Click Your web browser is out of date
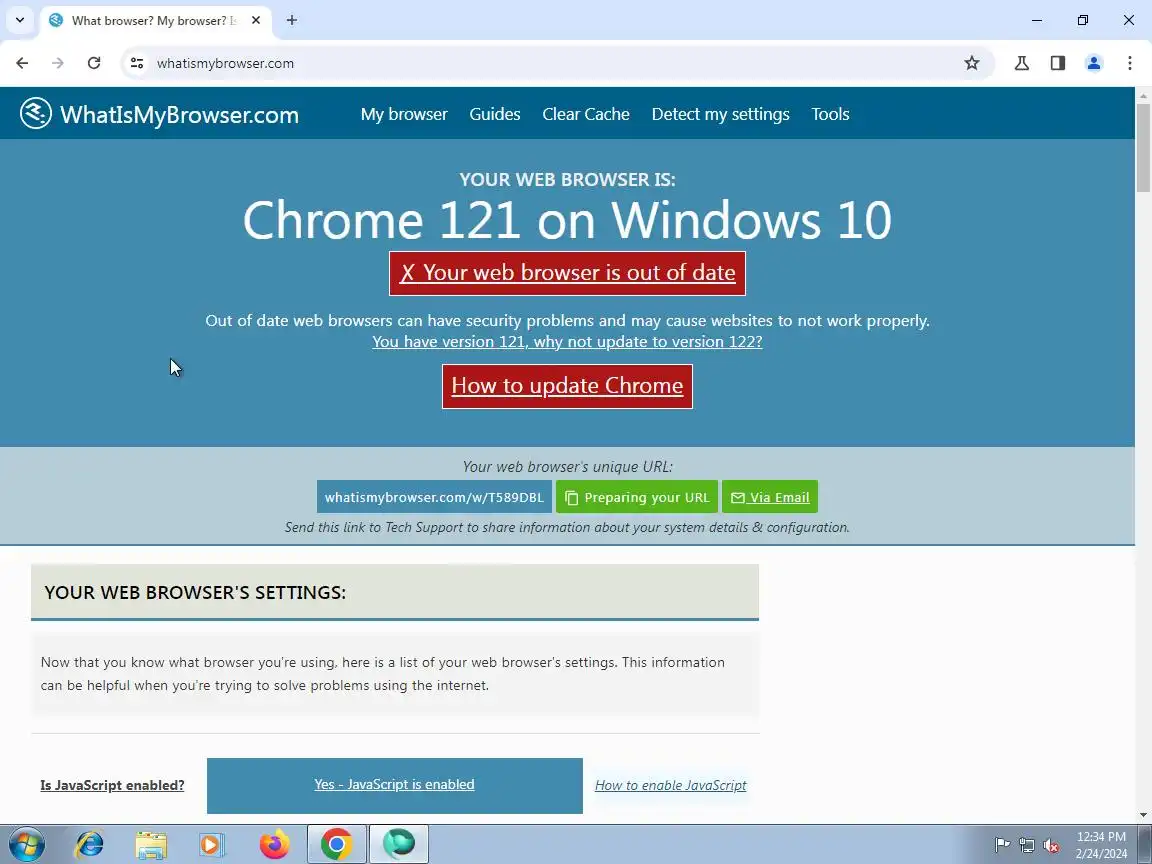Image resolution: width=1152 pixels, height=864 pixels. (x=567, y=273)
